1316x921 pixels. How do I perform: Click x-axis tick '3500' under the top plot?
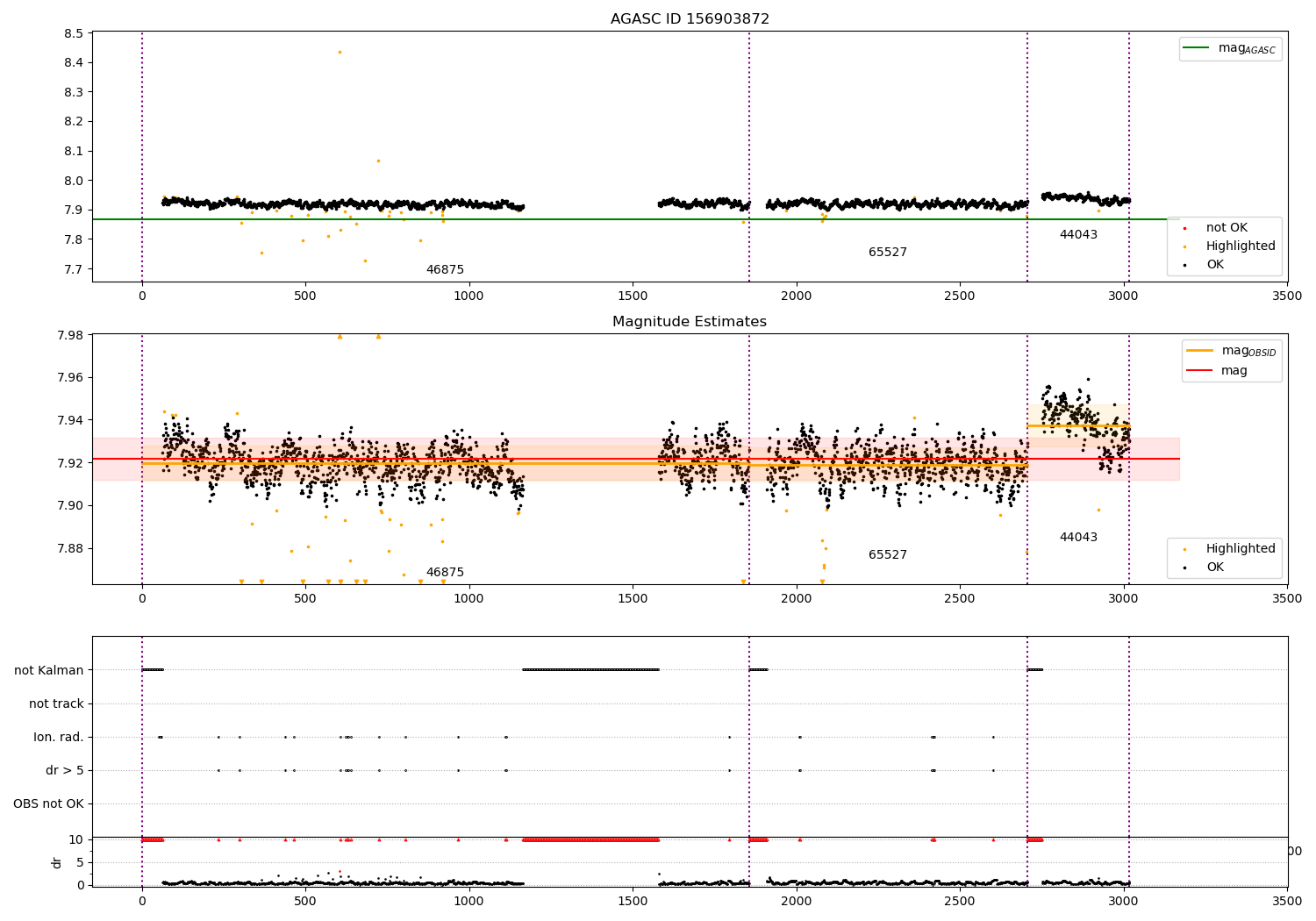[x=1287, y=296]
